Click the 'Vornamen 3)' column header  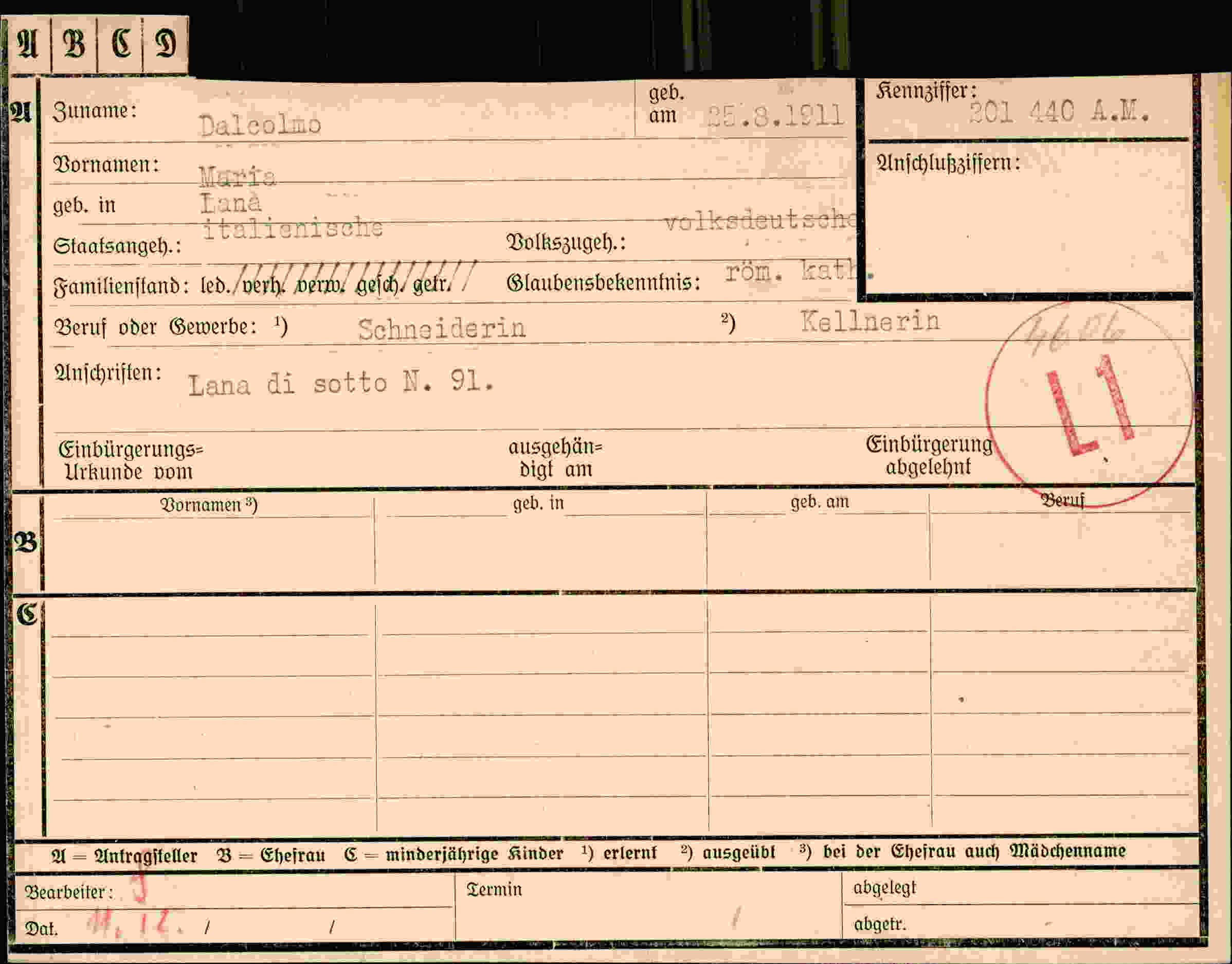click(209, 505)
